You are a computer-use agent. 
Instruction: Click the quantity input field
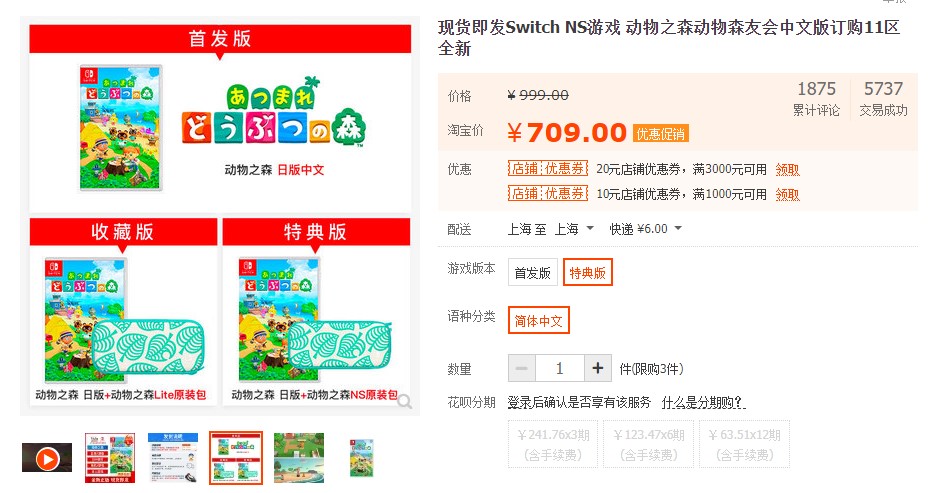point(560,368)
